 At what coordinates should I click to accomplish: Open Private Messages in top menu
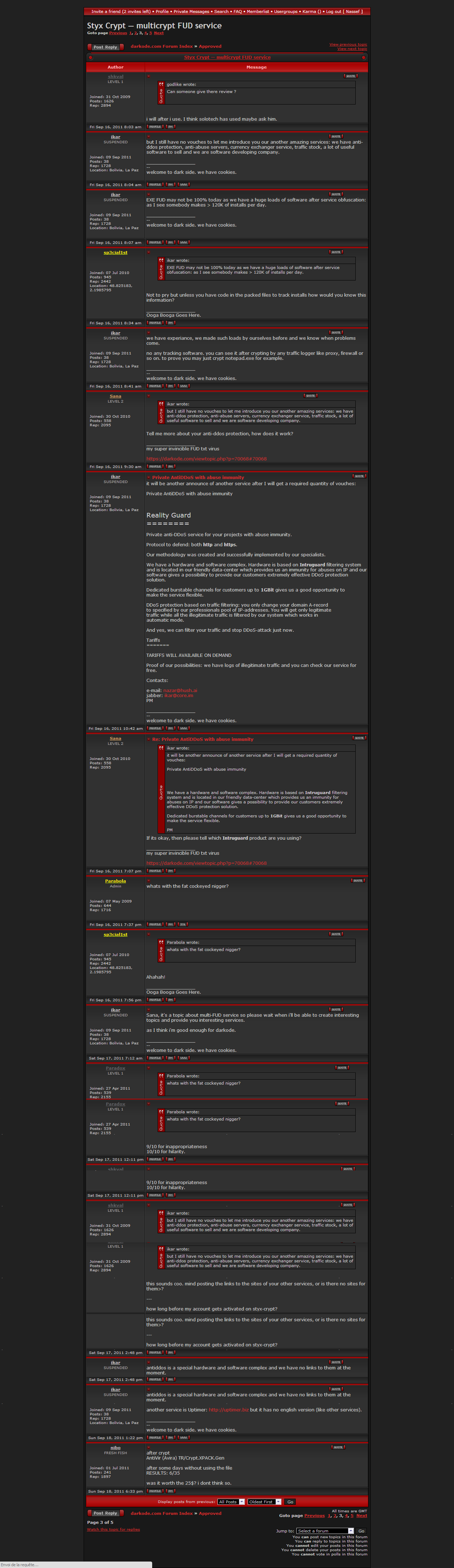click(x=191, y=11)
